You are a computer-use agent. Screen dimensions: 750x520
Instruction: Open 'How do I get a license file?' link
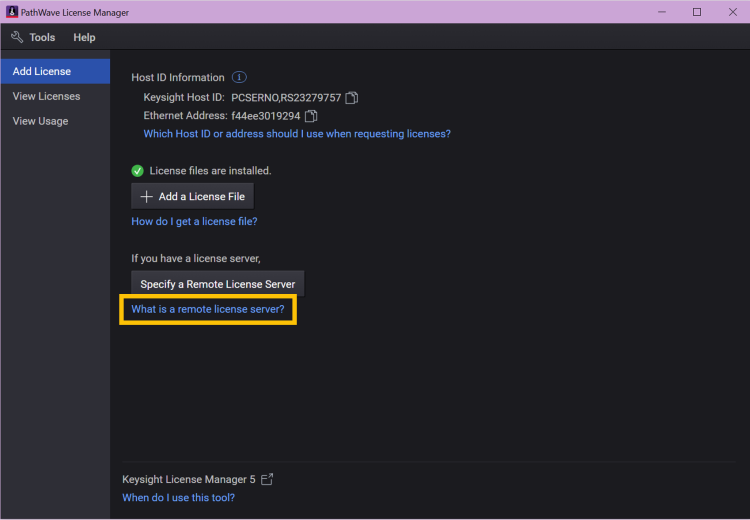point(194,221)
